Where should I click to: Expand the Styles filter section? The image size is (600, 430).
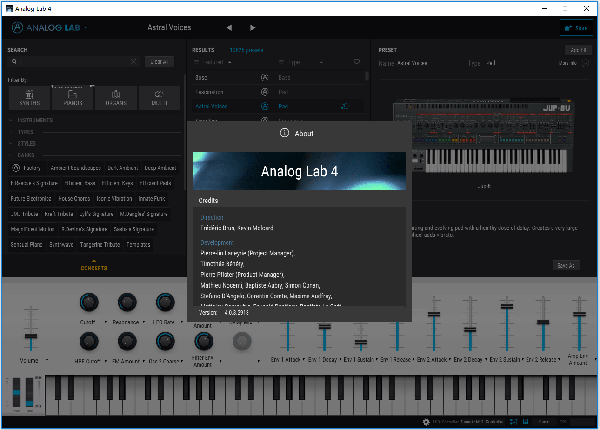pyautogui.click(x=23, y=143)
